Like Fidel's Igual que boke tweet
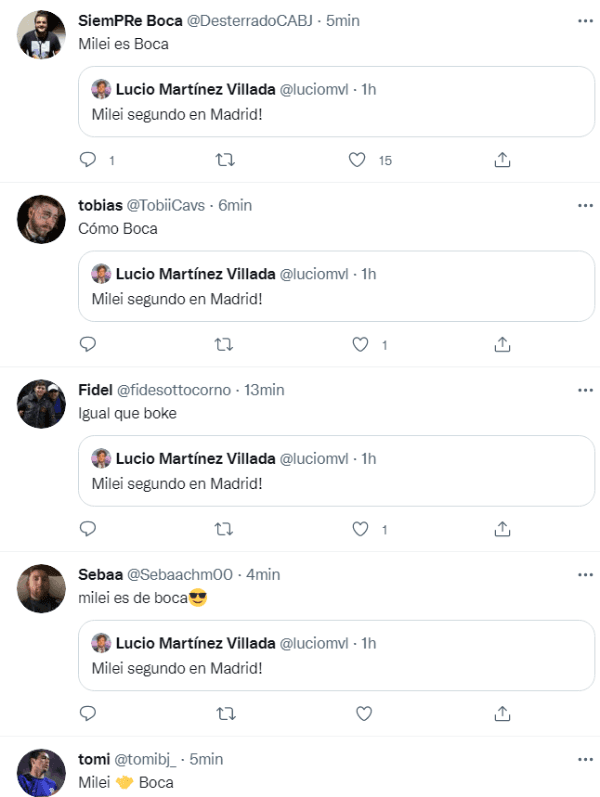 pos(361,529)
